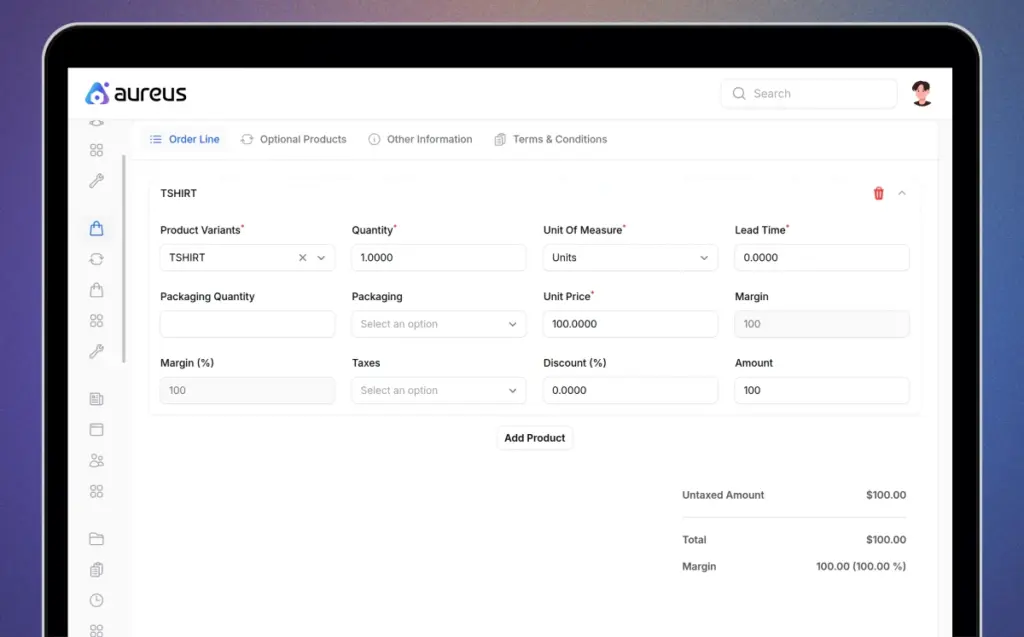The image size is (1024, 637).
Task: Open the sidebar newspaper icon
Action: 97,399
